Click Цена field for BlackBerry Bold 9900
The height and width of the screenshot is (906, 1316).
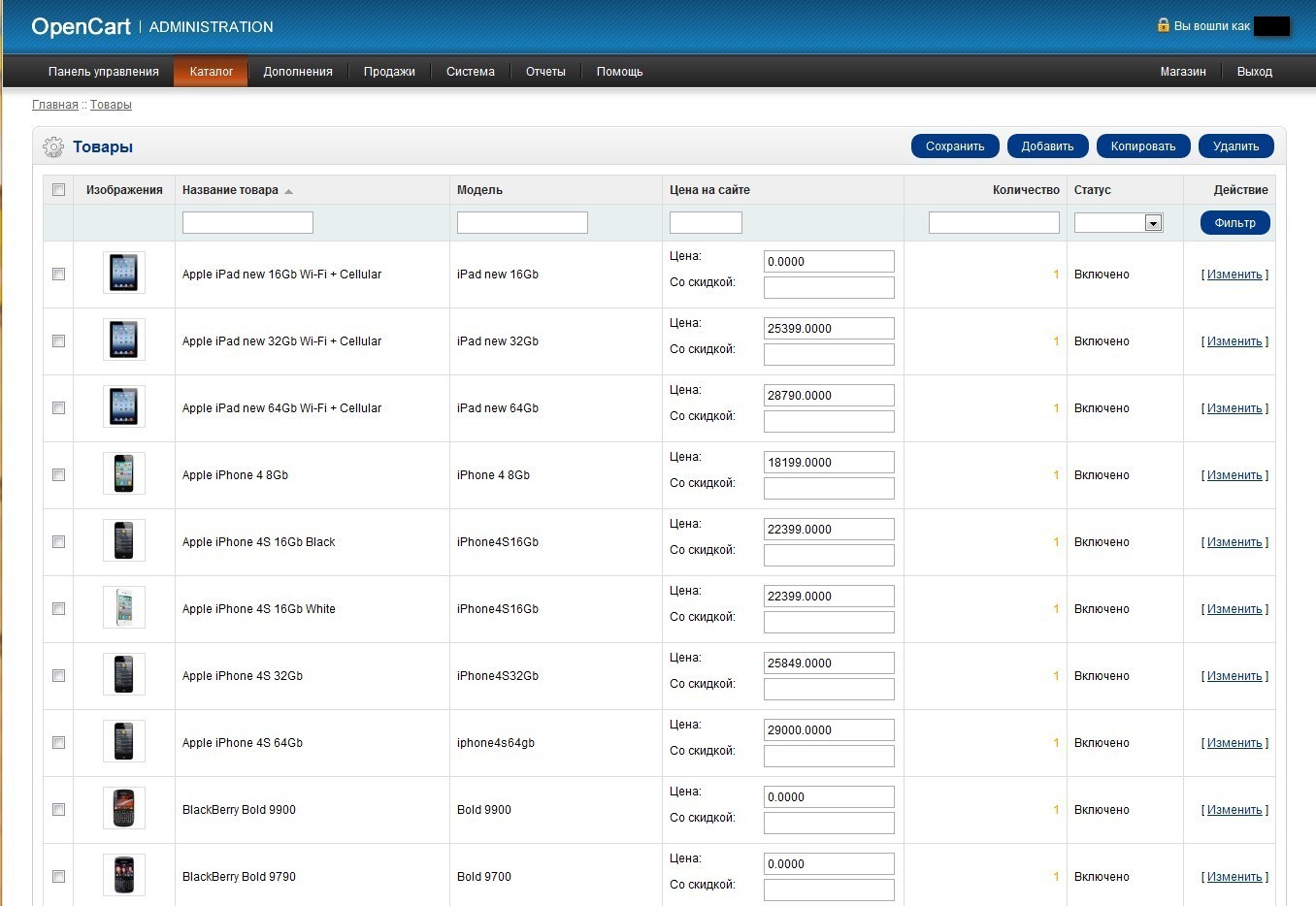[x=829, y=797]
